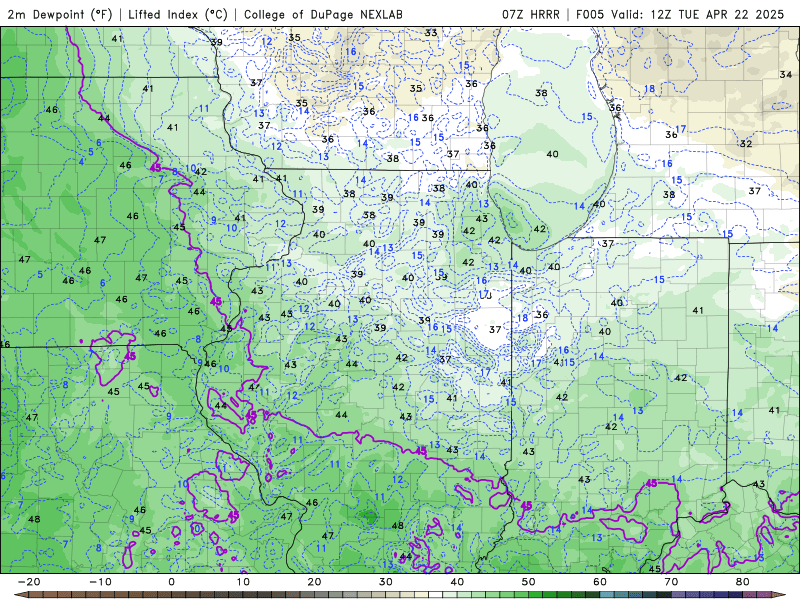Click the 'F005 Valid: 12Z TUE APR 22 2025' text
800x600 pixels.
pos(680,14)
